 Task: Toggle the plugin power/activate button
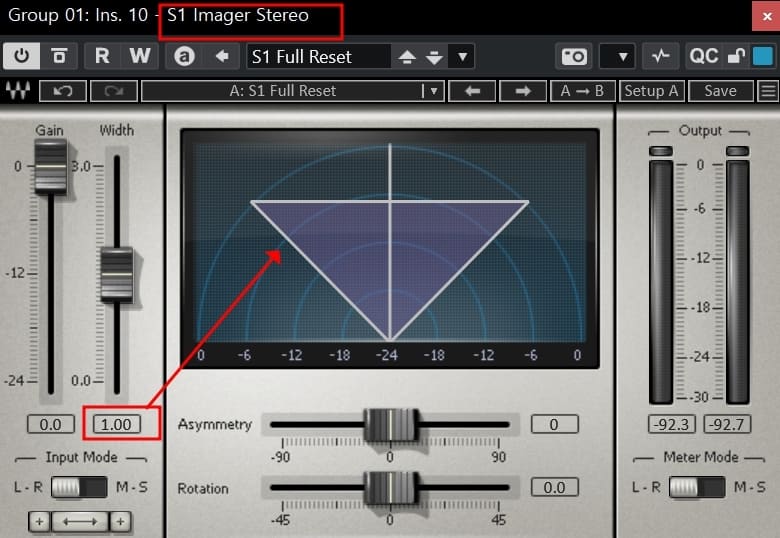[21, 56]
